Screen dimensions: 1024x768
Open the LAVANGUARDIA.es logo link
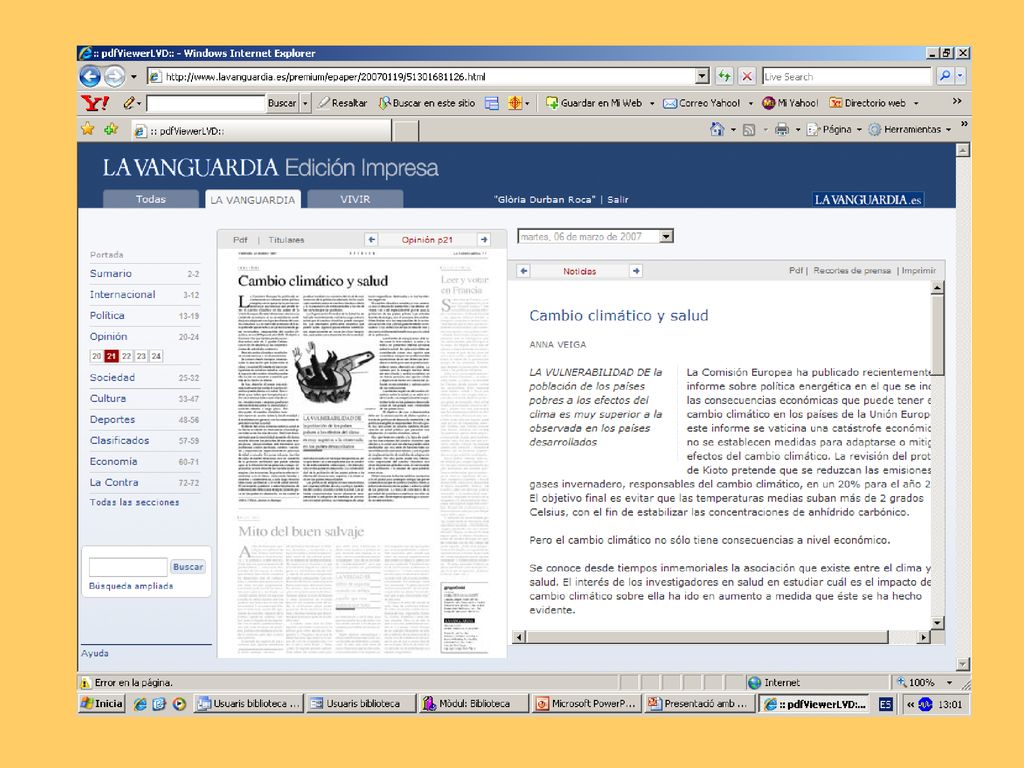[868, 200]
